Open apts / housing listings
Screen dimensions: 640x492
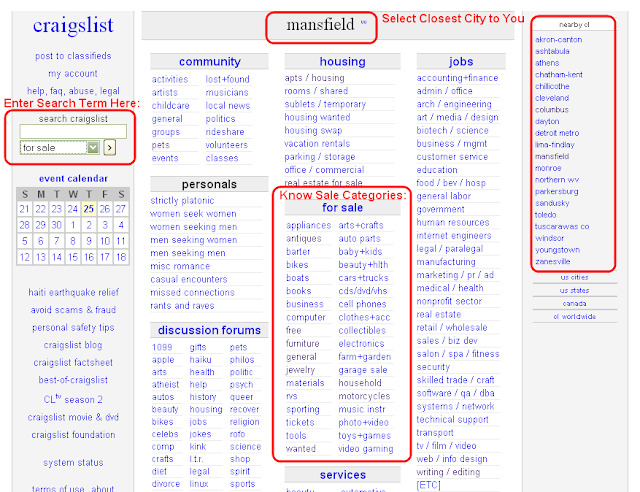coord(314,78)
